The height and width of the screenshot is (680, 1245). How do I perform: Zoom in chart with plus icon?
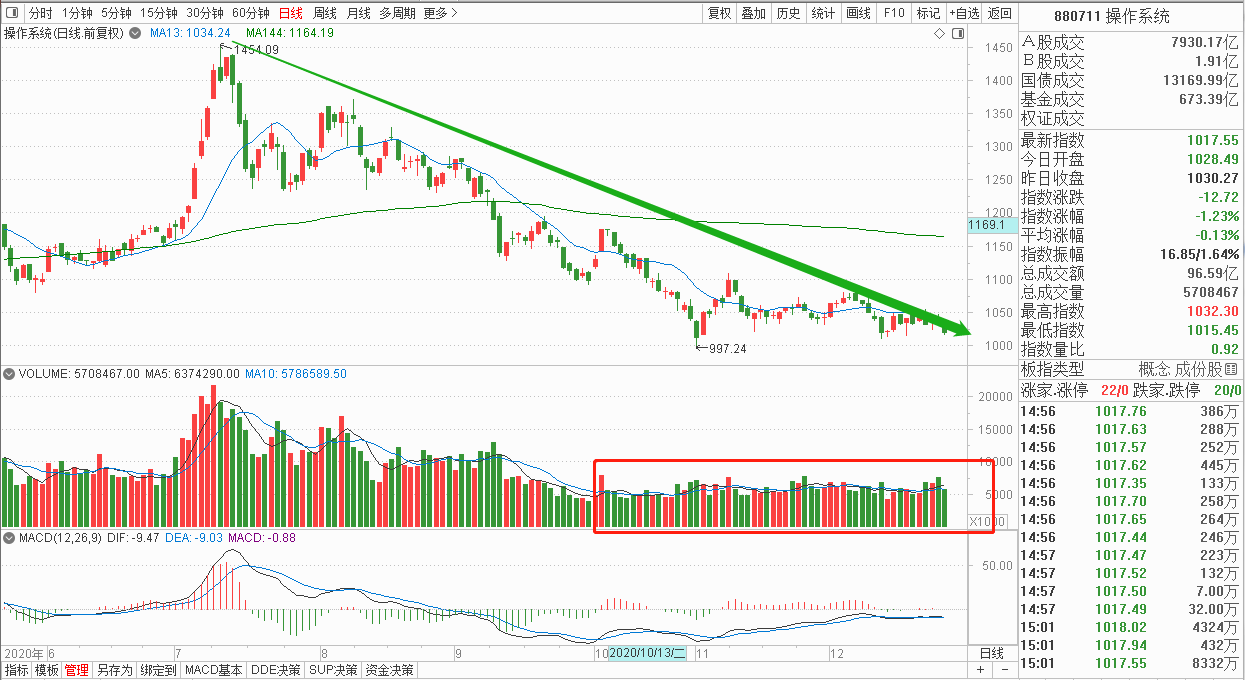click(x=980, y=670)
